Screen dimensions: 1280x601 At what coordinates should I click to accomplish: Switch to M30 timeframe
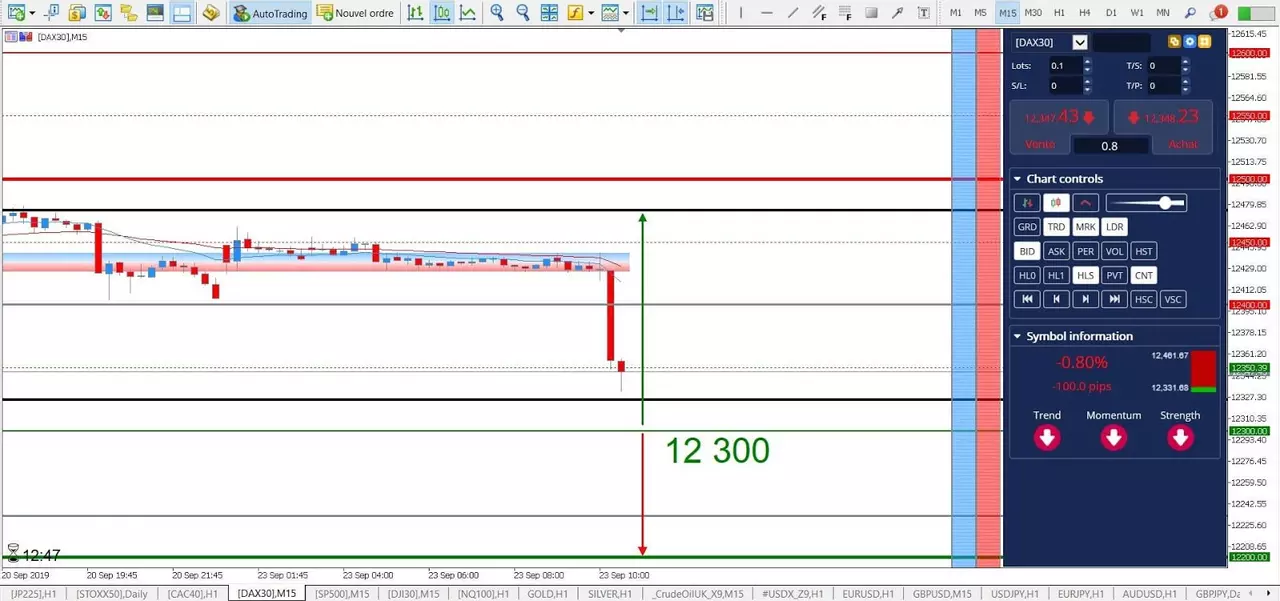coord(1033,13)
